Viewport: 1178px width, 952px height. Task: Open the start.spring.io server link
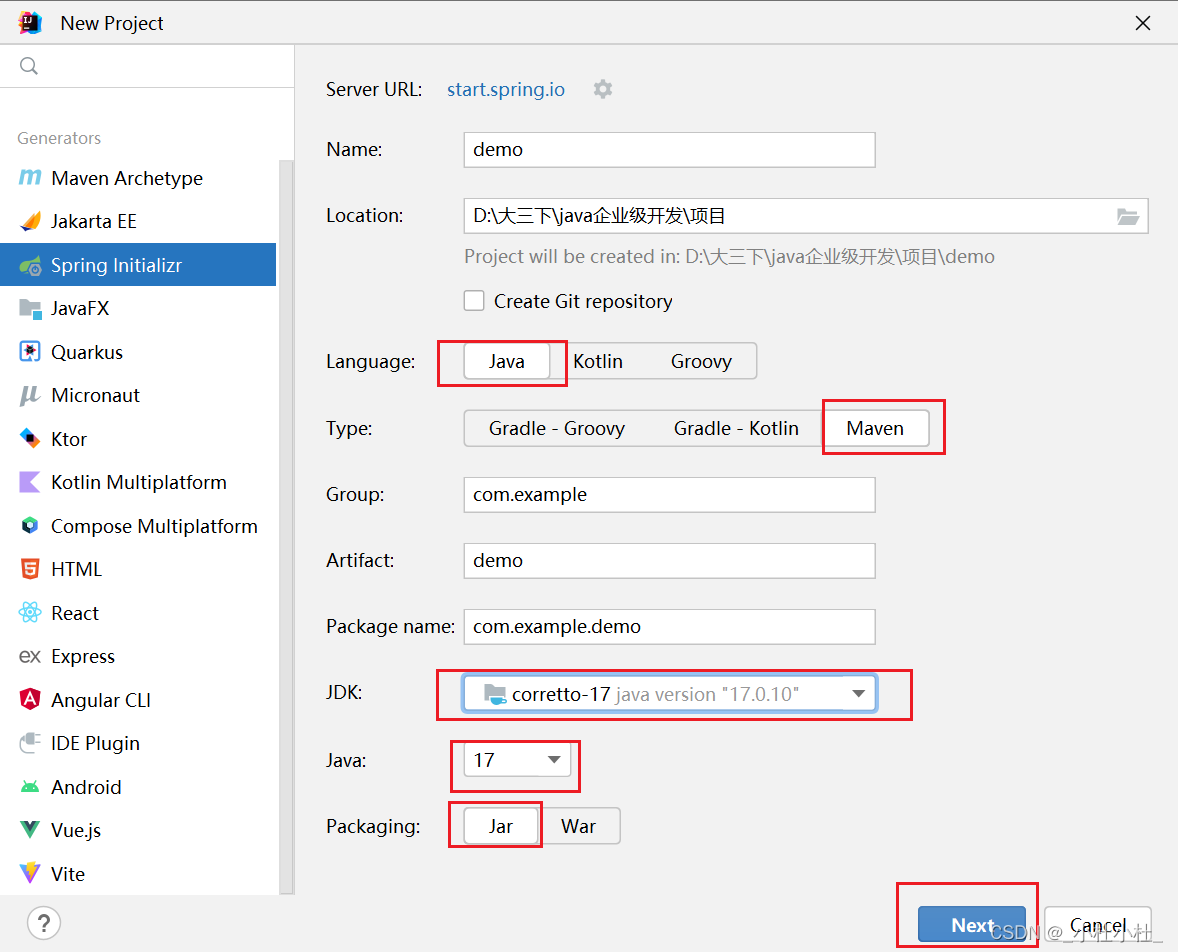tap(506, 89)
